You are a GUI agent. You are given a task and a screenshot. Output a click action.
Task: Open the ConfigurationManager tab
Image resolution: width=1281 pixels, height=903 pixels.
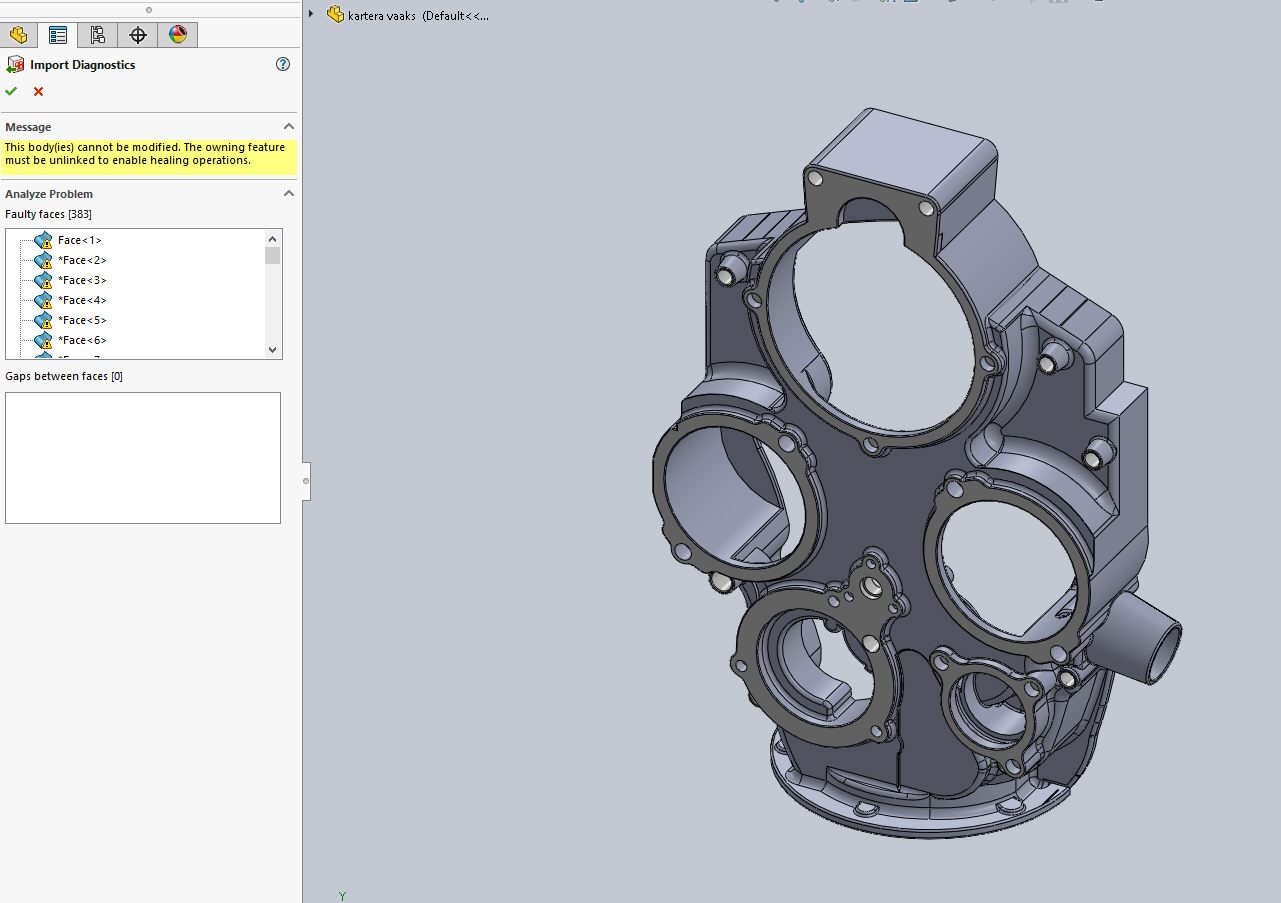[x=97, y=35]
